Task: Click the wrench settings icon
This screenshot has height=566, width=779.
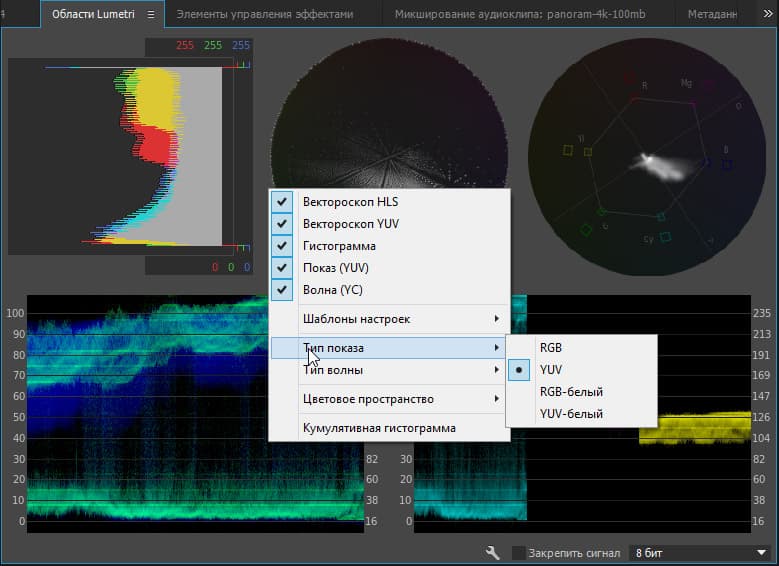Action: [492, 553]
